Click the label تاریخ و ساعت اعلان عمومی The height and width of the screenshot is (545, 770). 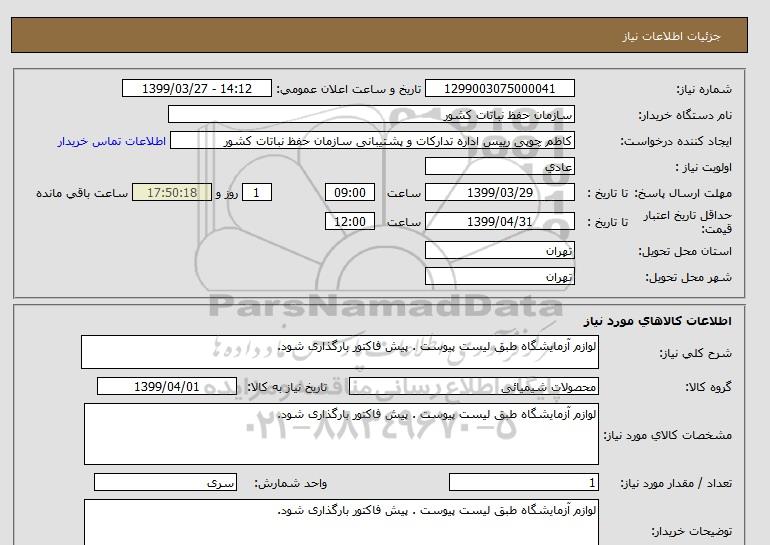click(349, 89)
